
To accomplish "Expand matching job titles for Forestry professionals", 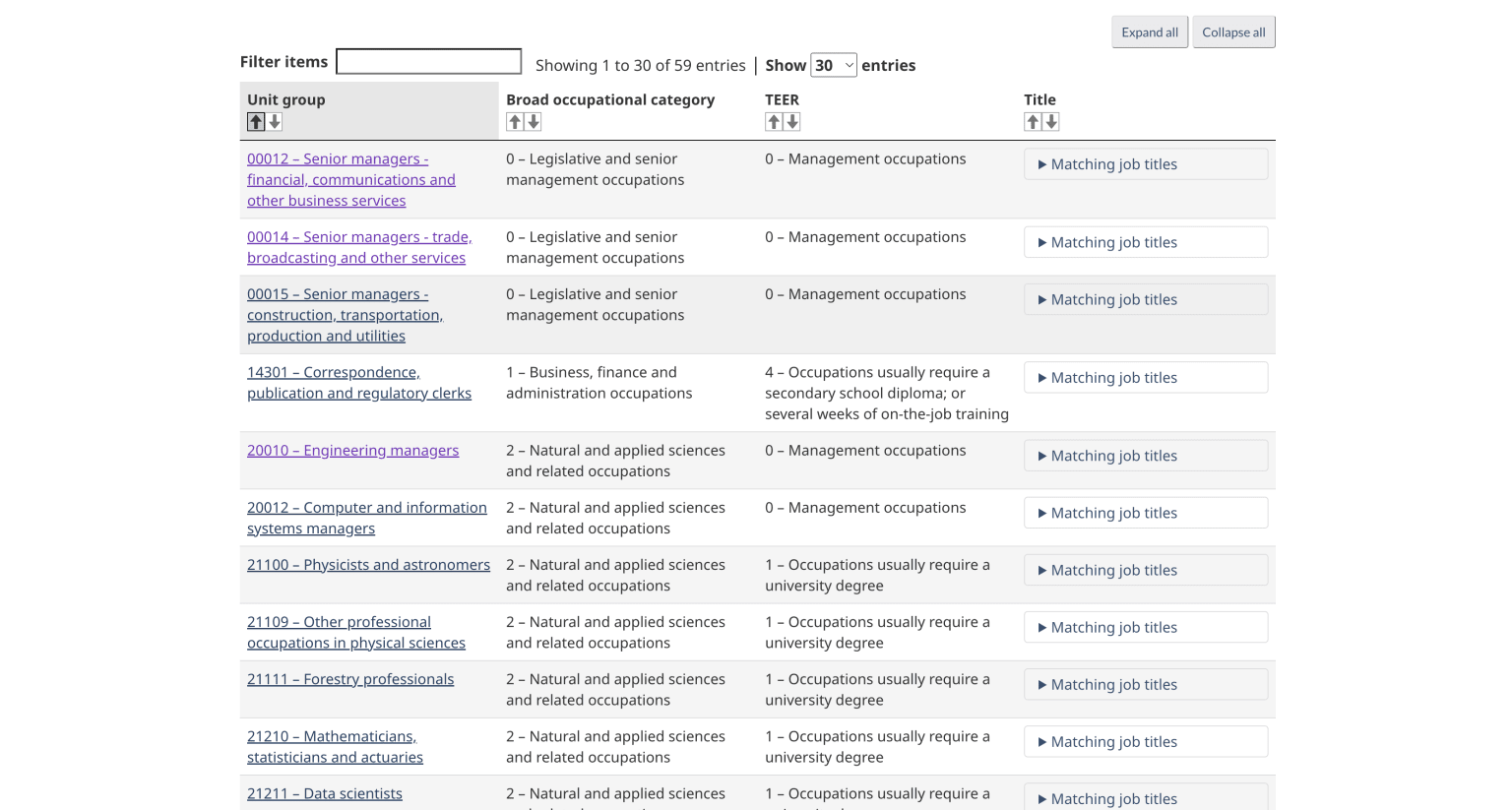I will [x=1145, y=685].
